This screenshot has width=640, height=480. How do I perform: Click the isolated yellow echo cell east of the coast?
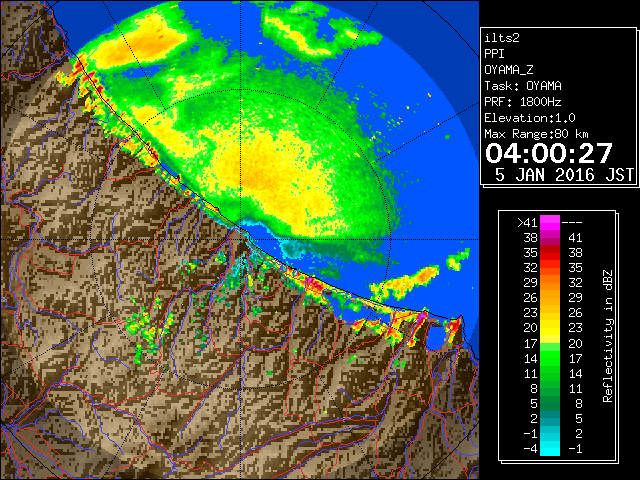point(404,282)
